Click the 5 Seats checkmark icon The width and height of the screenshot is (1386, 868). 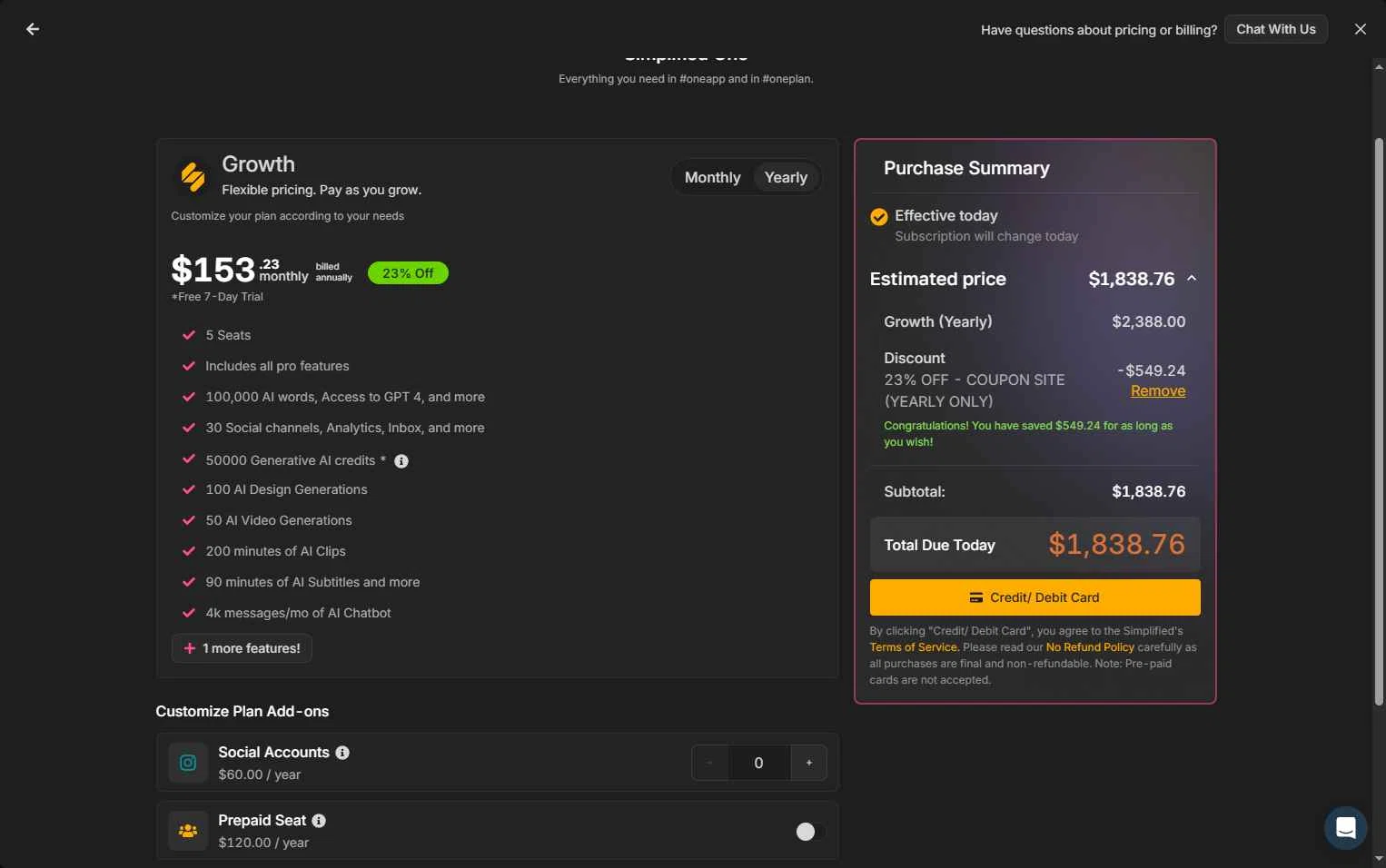pyautogui.click(x=189, y=335)
